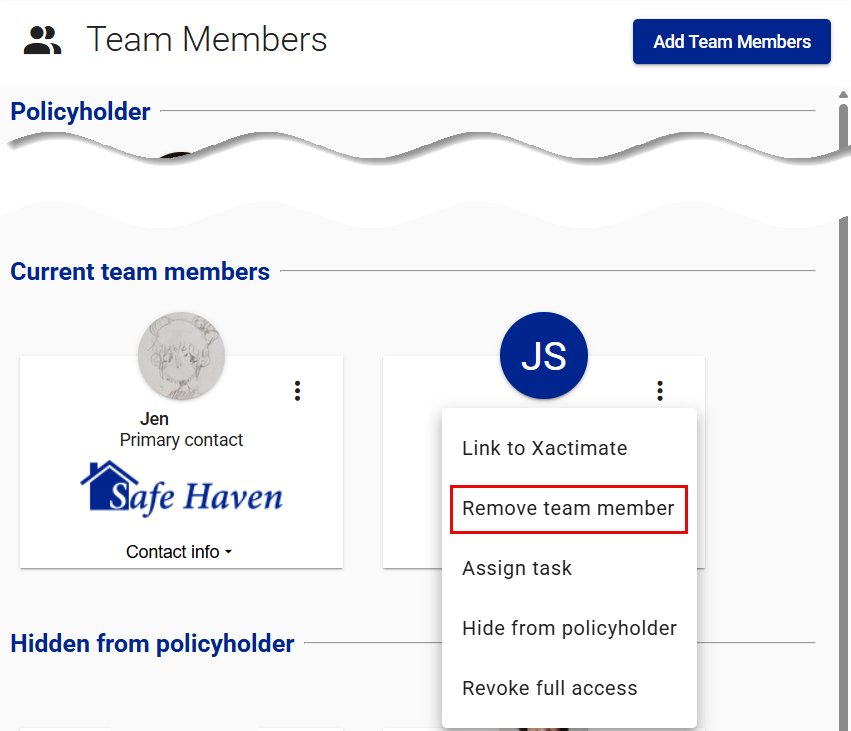Click the Primary contact label
The height and width of the screenshot is (731, 851).
tap(181, 440)
